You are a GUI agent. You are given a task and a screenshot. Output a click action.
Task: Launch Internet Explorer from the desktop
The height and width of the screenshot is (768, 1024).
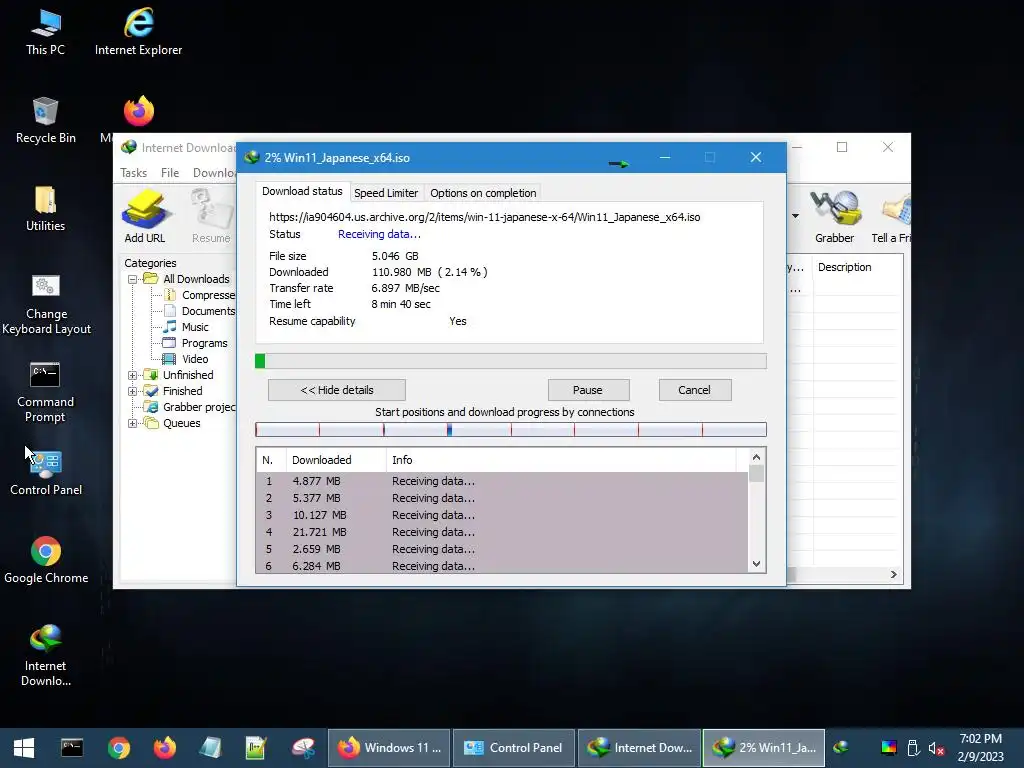click(138, 33)
